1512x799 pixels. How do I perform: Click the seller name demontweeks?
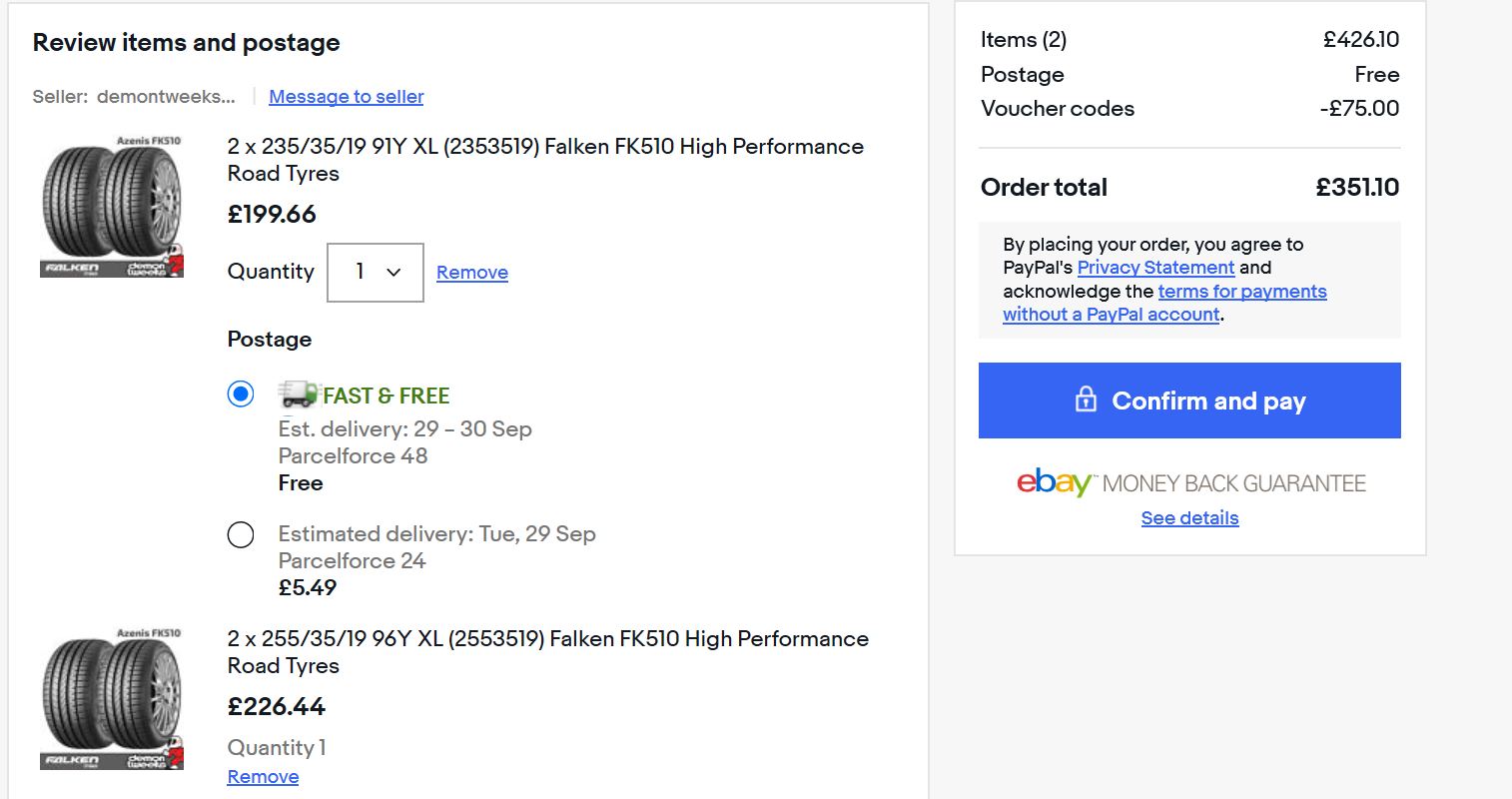pos(166,97)
